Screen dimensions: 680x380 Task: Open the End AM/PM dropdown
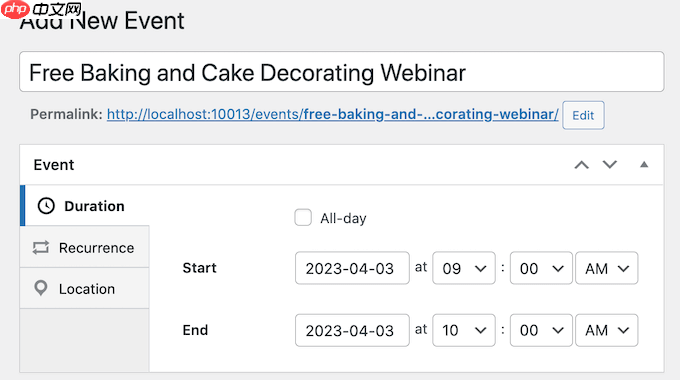point(607,330)
